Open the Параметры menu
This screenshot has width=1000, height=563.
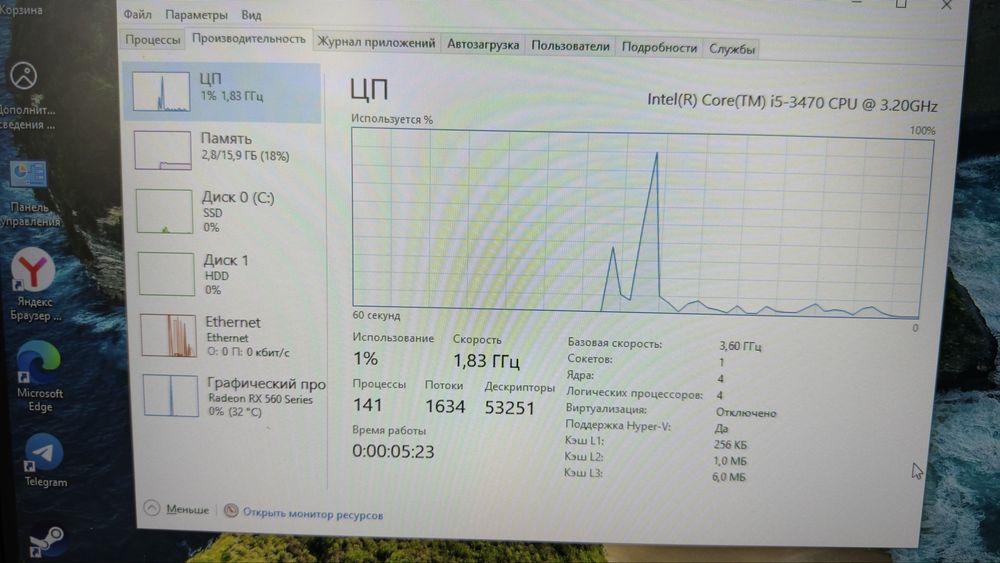[196, 15]
